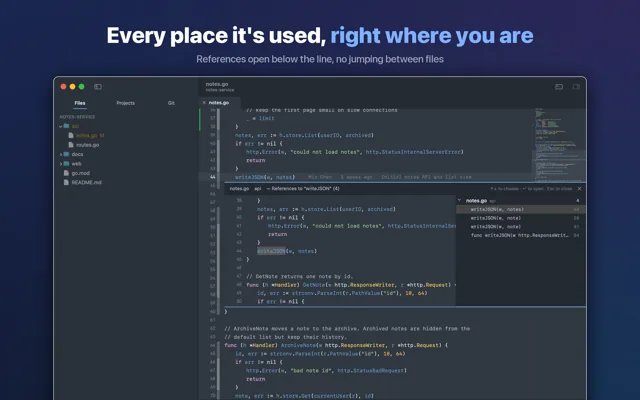Click the NOTES-SERVICE project header in sidebar

click(x=77, y=117)
